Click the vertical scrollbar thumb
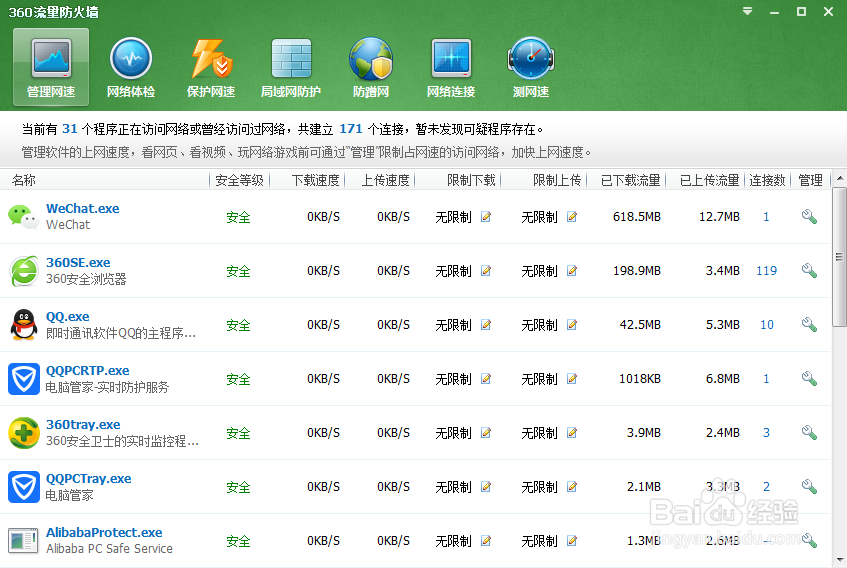Viewport: 847px width, 568px height. coord(839,257)
